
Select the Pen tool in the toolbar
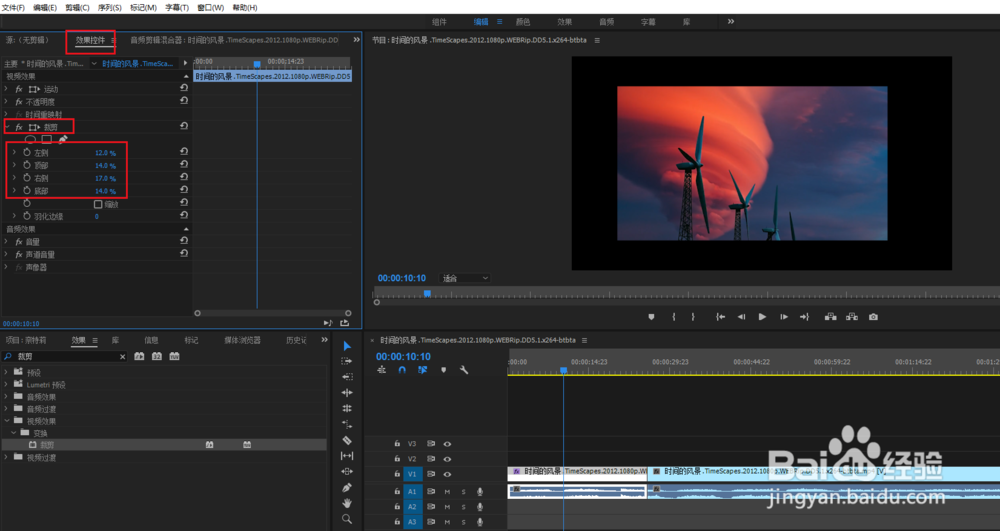click(347, 487)
